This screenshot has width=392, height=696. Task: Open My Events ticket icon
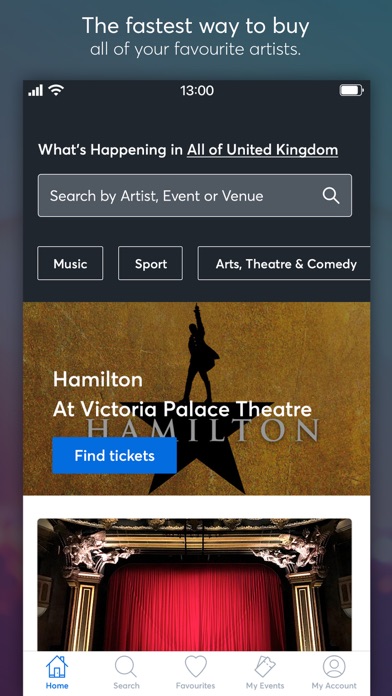(x=265, y=666)
